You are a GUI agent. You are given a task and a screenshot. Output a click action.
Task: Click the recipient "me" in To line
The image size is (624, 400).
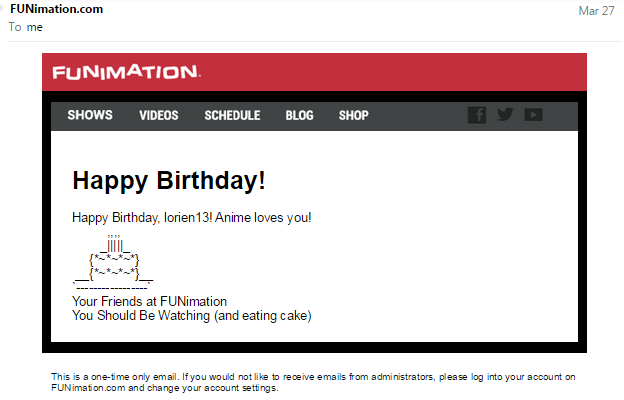[x=35, y=27]
